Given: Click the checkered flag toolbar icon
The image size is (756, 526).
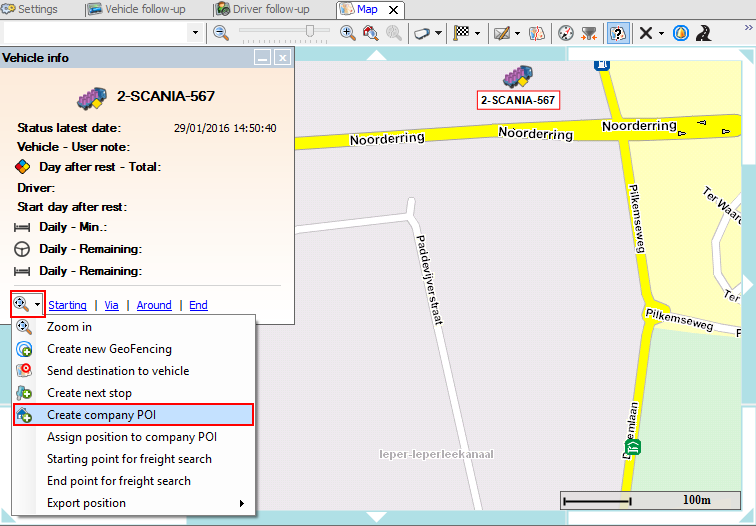Looking at the screenshot, I should click(x=461, y=33).
